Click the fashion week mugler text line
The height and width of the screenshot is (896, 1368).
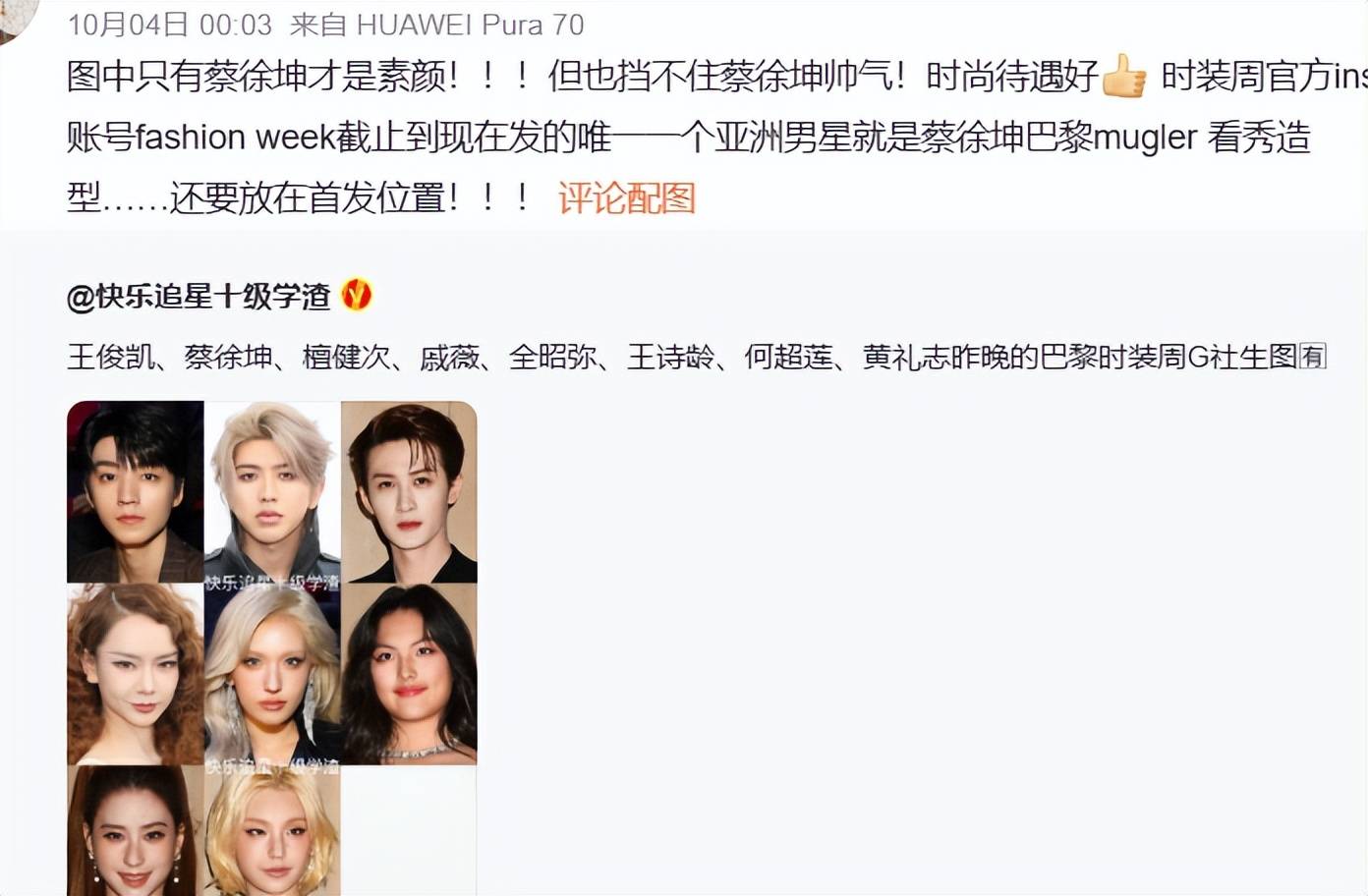click(688, 138)
